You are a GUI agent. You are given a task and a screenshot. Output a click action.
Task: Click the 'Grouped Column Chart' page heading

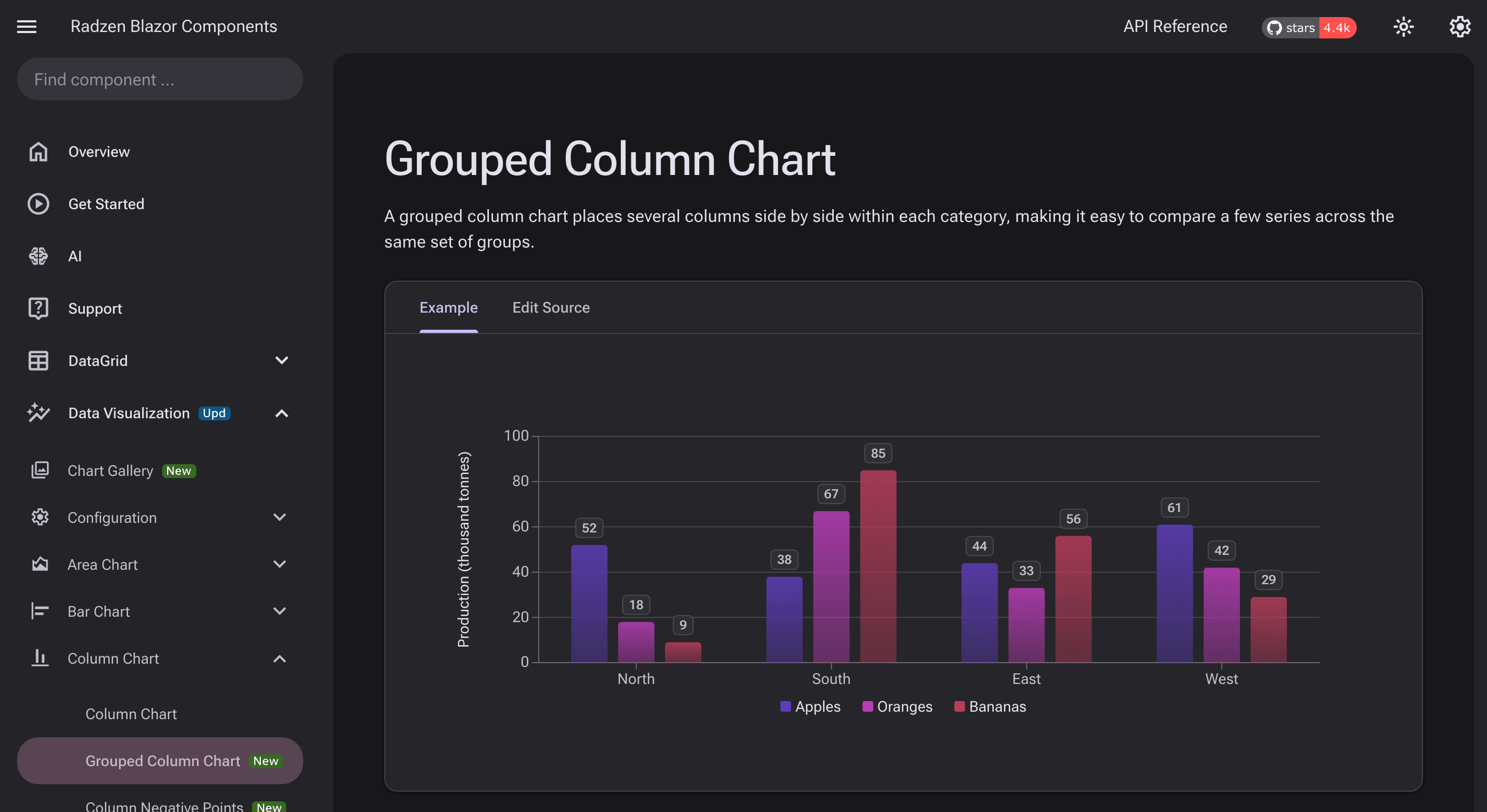(610, 158)
